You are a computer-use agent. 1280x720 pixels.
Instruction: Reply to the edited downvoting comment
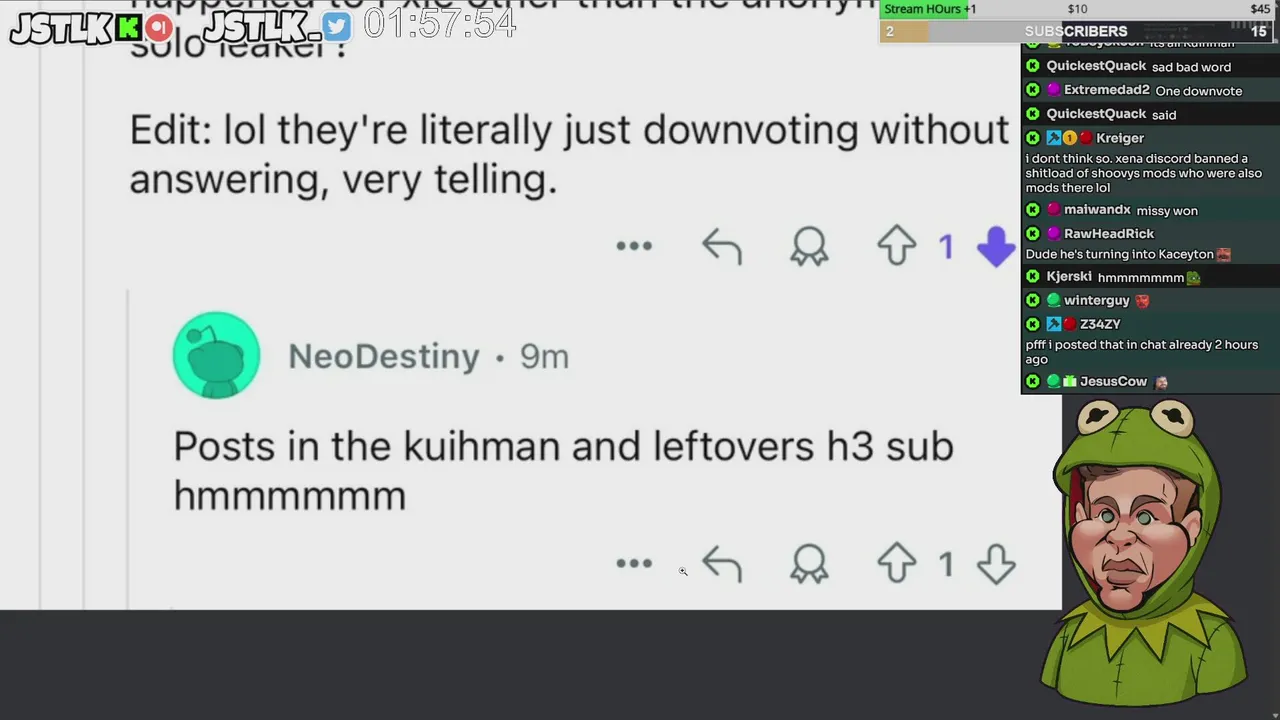click(722, 246)
